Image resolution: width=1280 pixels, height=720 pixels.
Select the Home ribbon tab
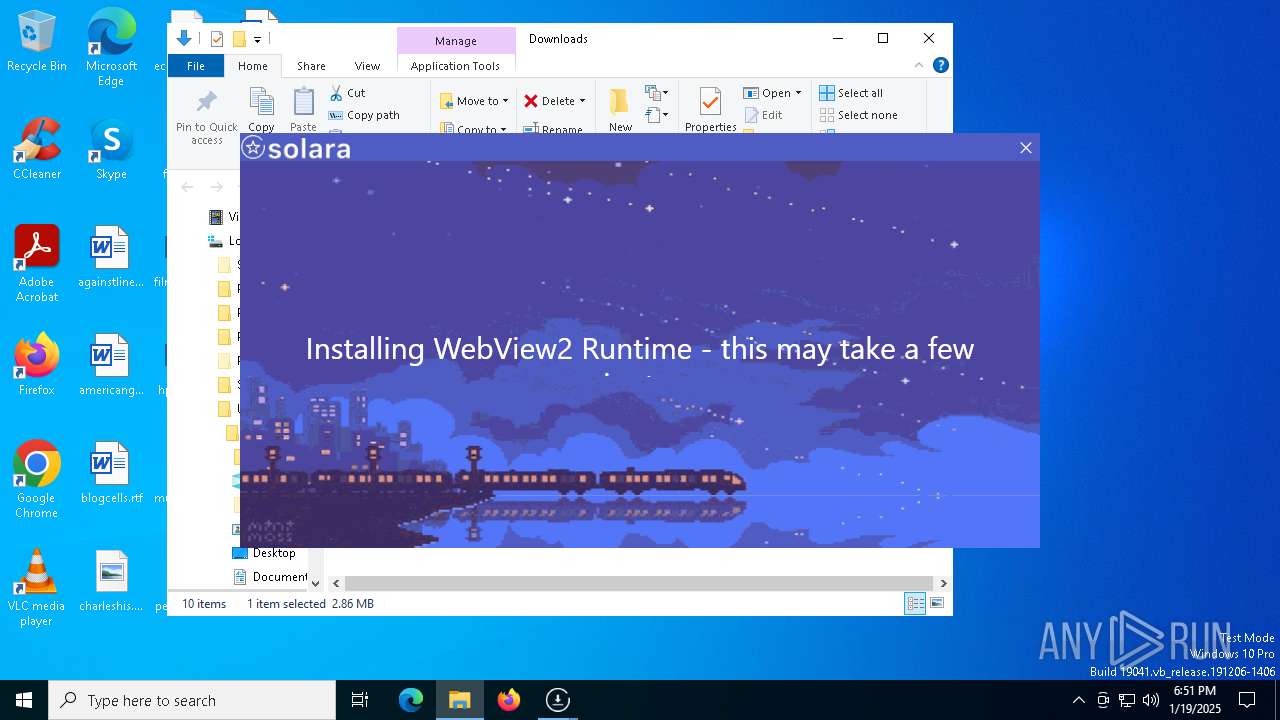pyautogui.click(x=252, y=66)
